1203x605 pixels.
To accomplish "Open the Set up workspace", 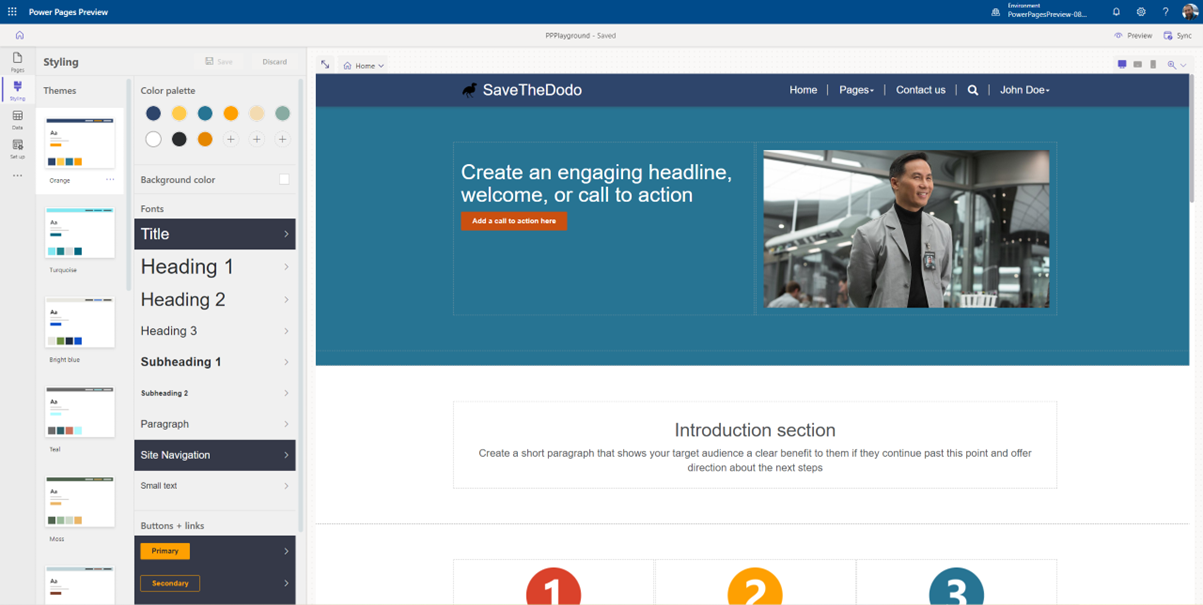I will click(17, 148).
